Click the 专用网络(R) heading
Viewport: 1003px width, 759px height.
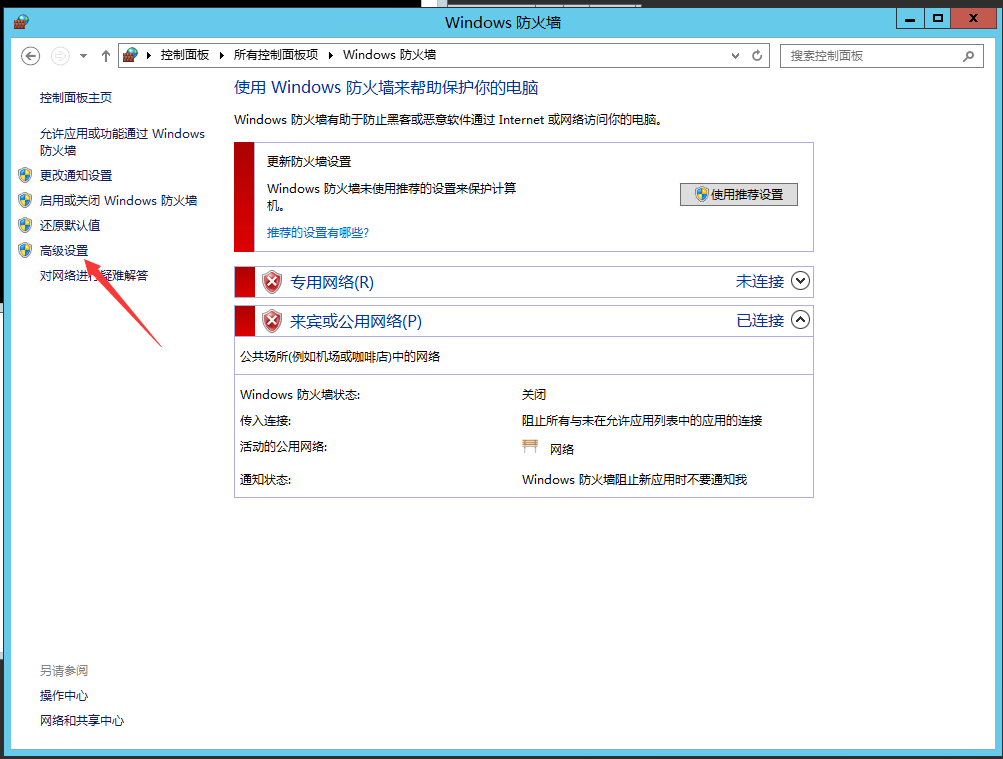pyautogui.click(x=332, y=282)
